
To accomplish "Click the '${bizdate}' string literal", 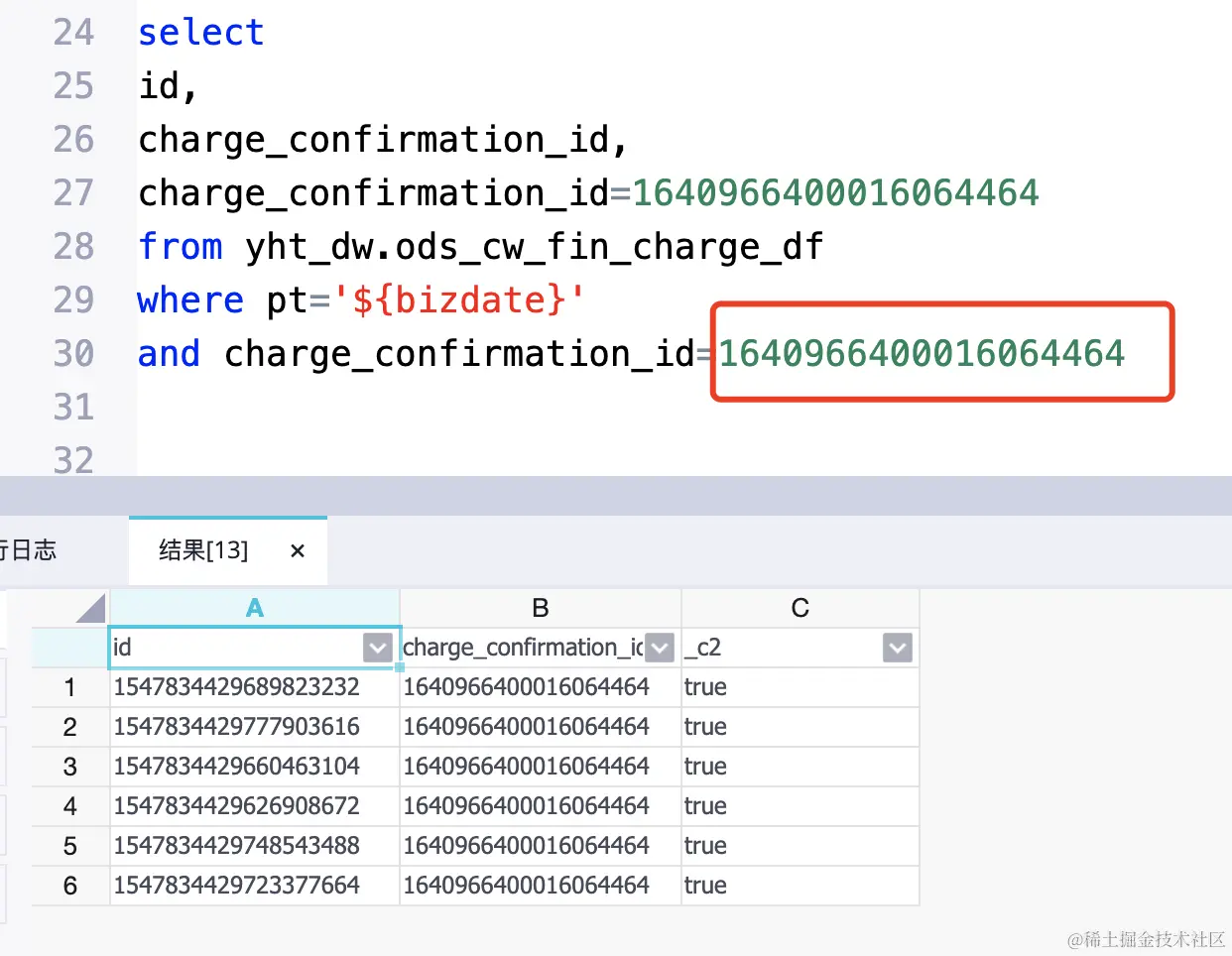I will coord(458,300).
